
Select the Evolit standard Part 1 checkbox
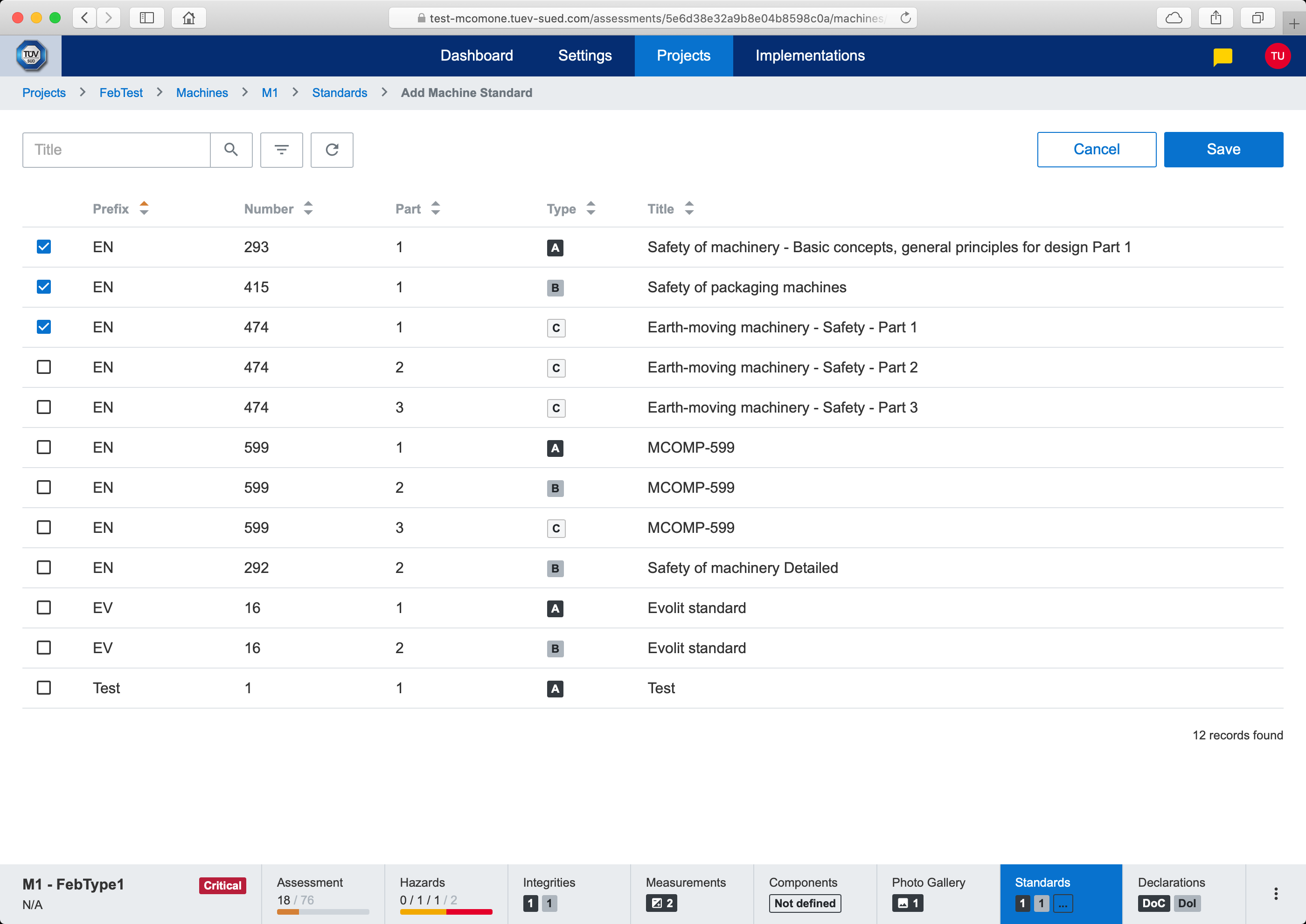tap(44, 607)
